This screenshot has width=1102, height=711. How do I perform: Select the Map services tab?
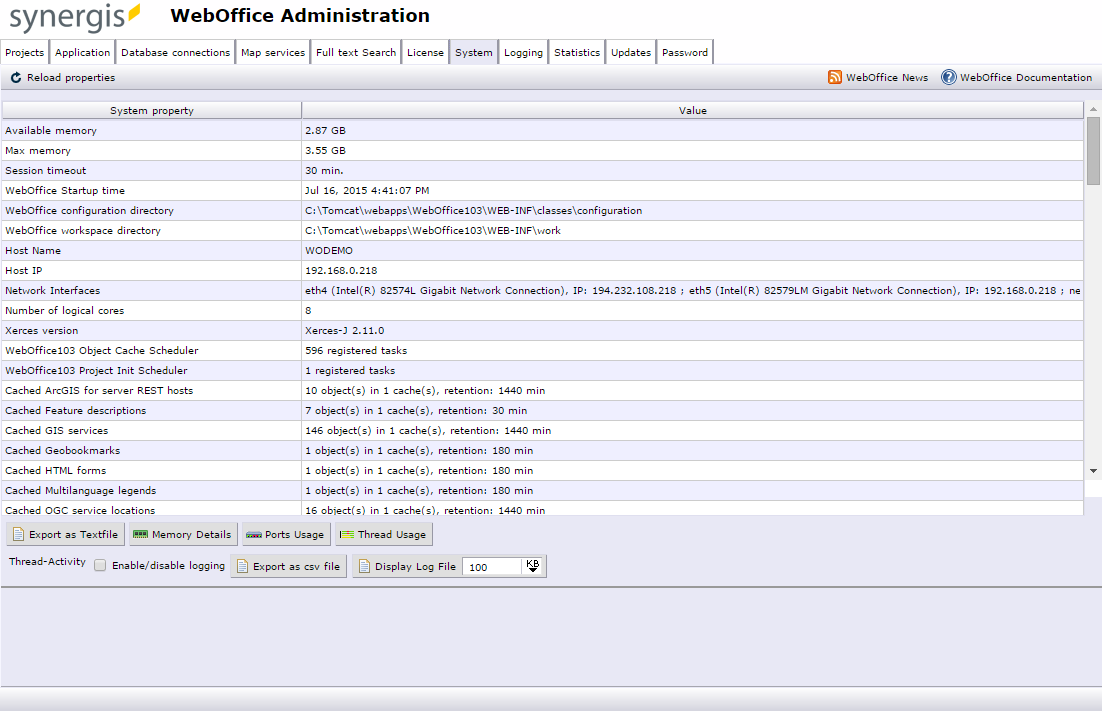click(272, 51)
